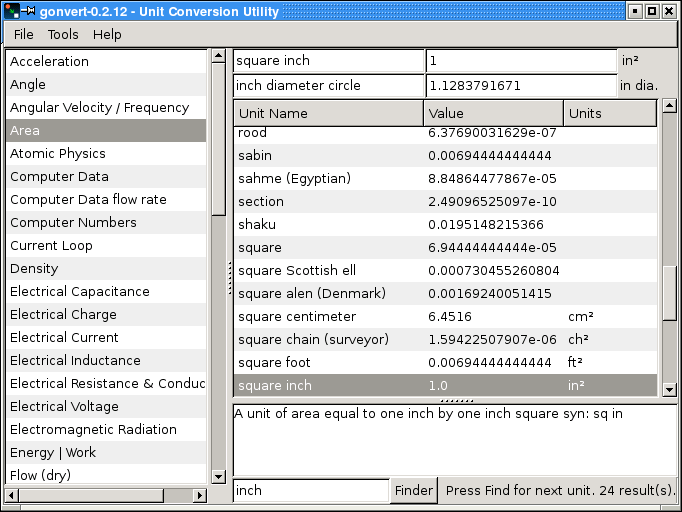This screenshot has width=682, height=512.
Task: Click the '24 result(s)' status message
Action: [x=637, y=491]
